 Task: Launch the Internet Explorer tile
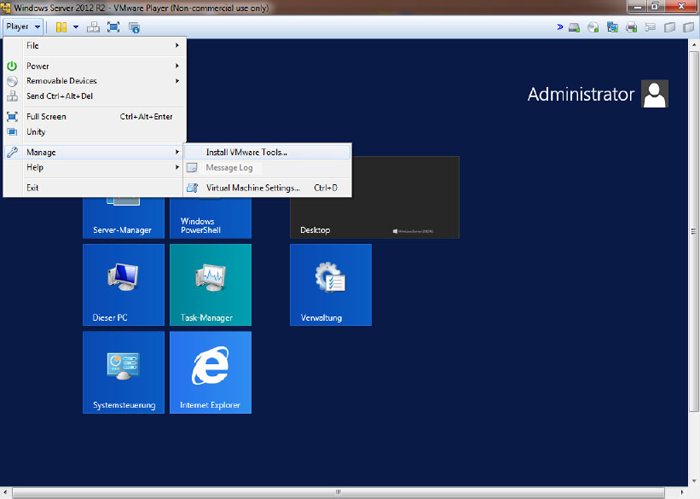(x=211, y=372)
